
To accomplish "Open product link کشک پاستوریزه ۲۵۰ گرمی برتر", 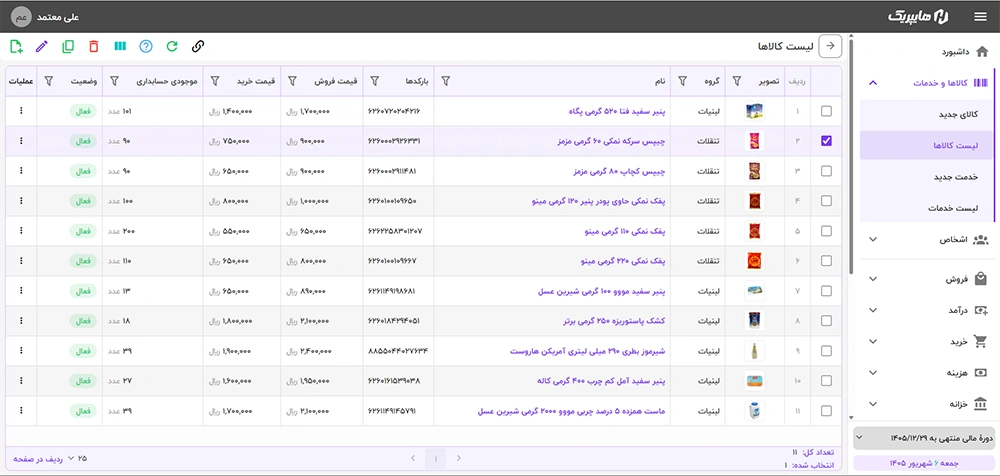I will click(614, 321).
